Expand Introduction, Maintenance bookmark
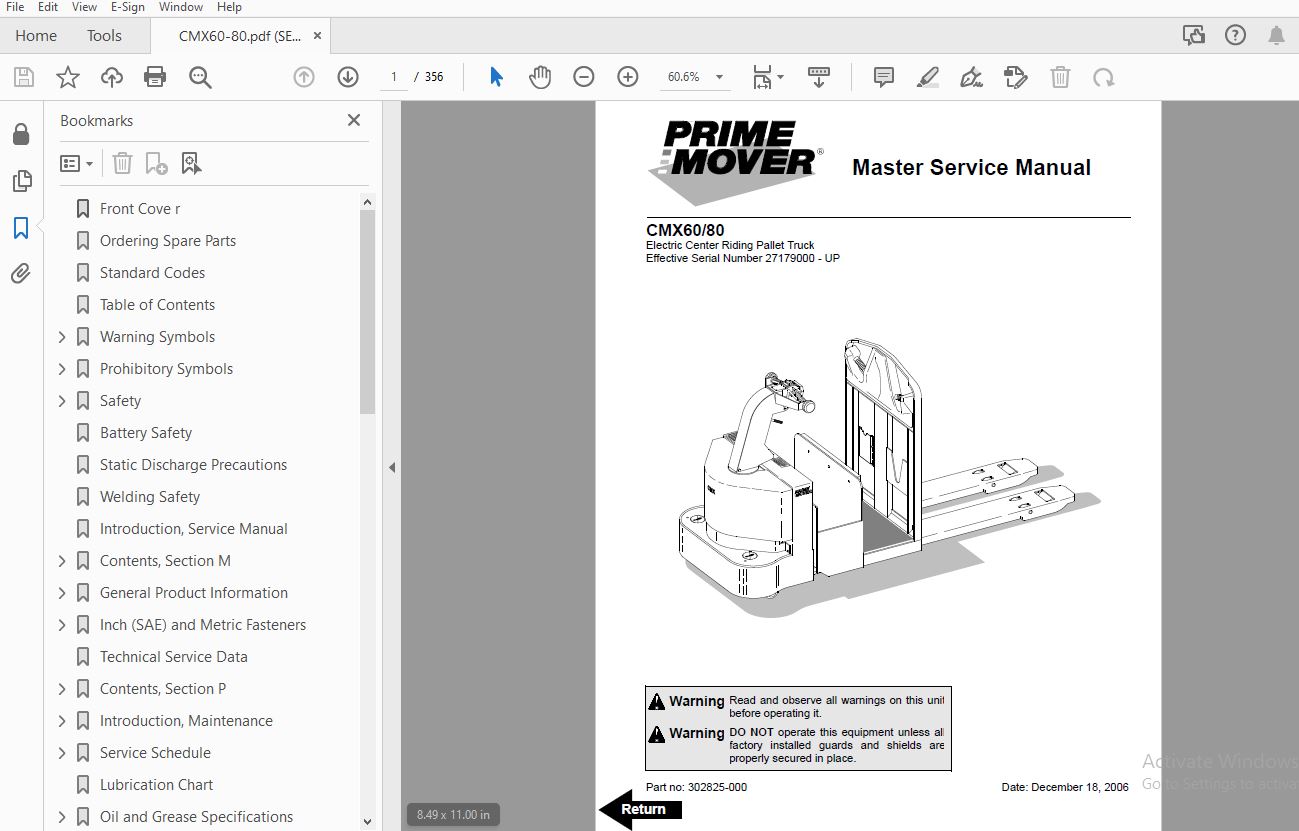The width and height of the screenshot is (1299, 831). coord(62,721)
